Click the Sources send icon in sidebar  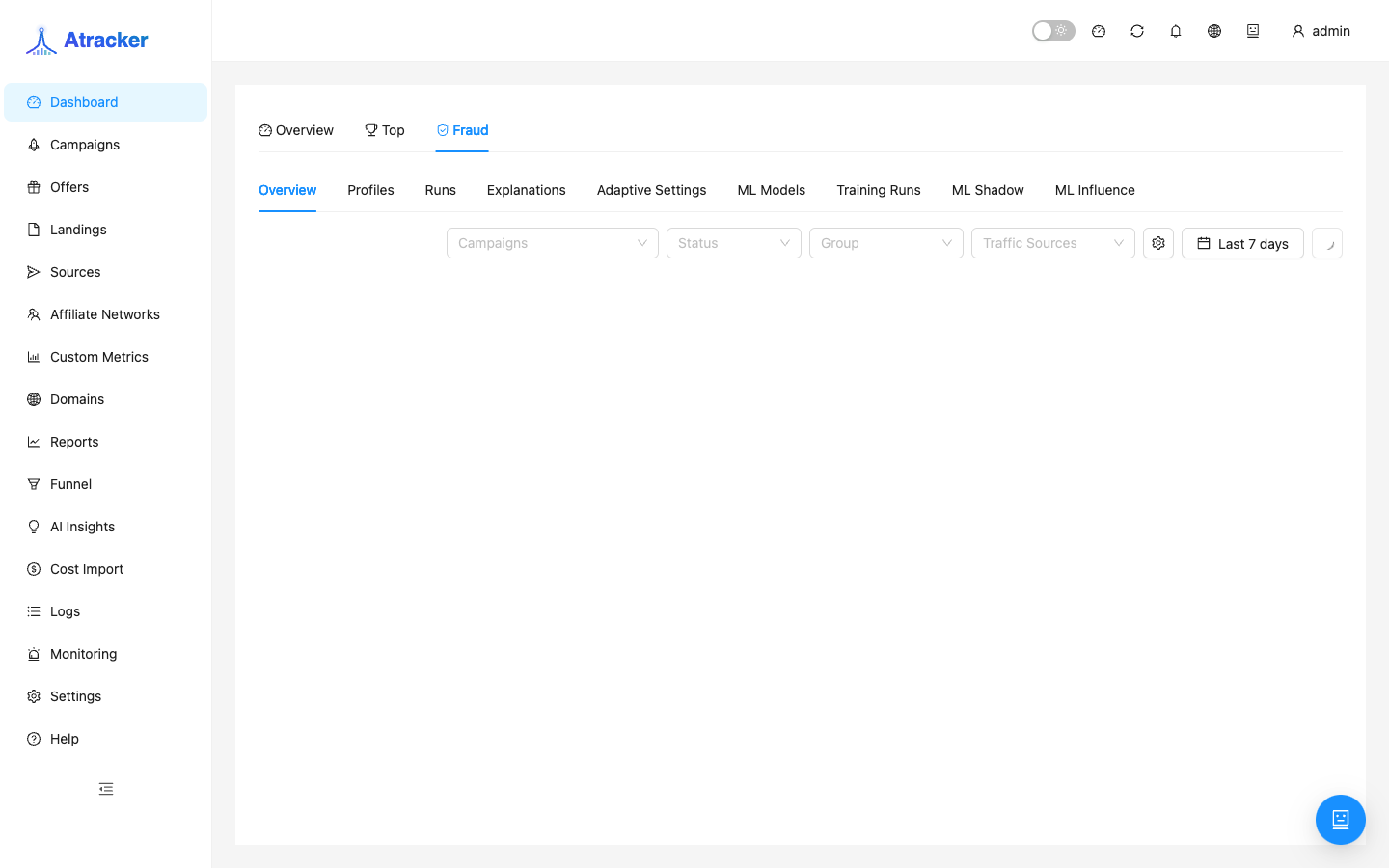tap(34, 272)
